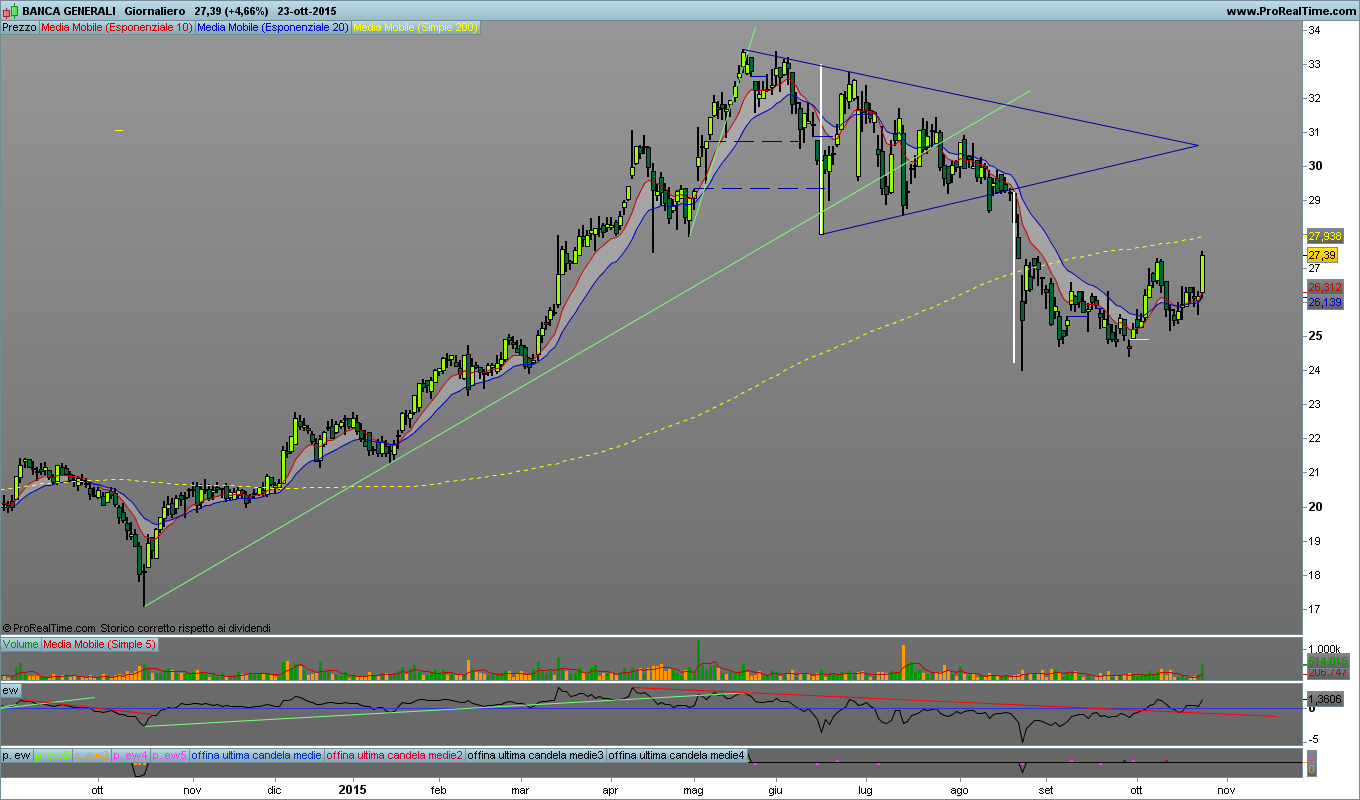The width and height of the screenshot is (1360, 800).
Task: Click the ew oscillator panel label
Action: point(11,691)
